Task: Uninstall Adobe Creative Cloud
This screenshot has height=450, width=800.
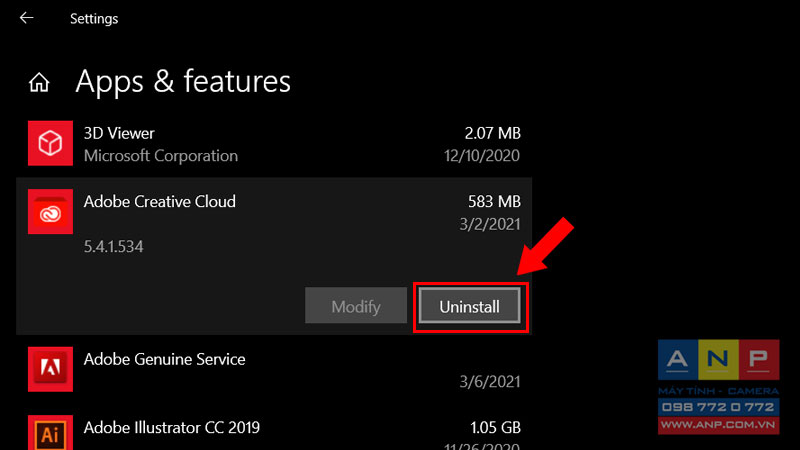Action: tap(469, 307)
